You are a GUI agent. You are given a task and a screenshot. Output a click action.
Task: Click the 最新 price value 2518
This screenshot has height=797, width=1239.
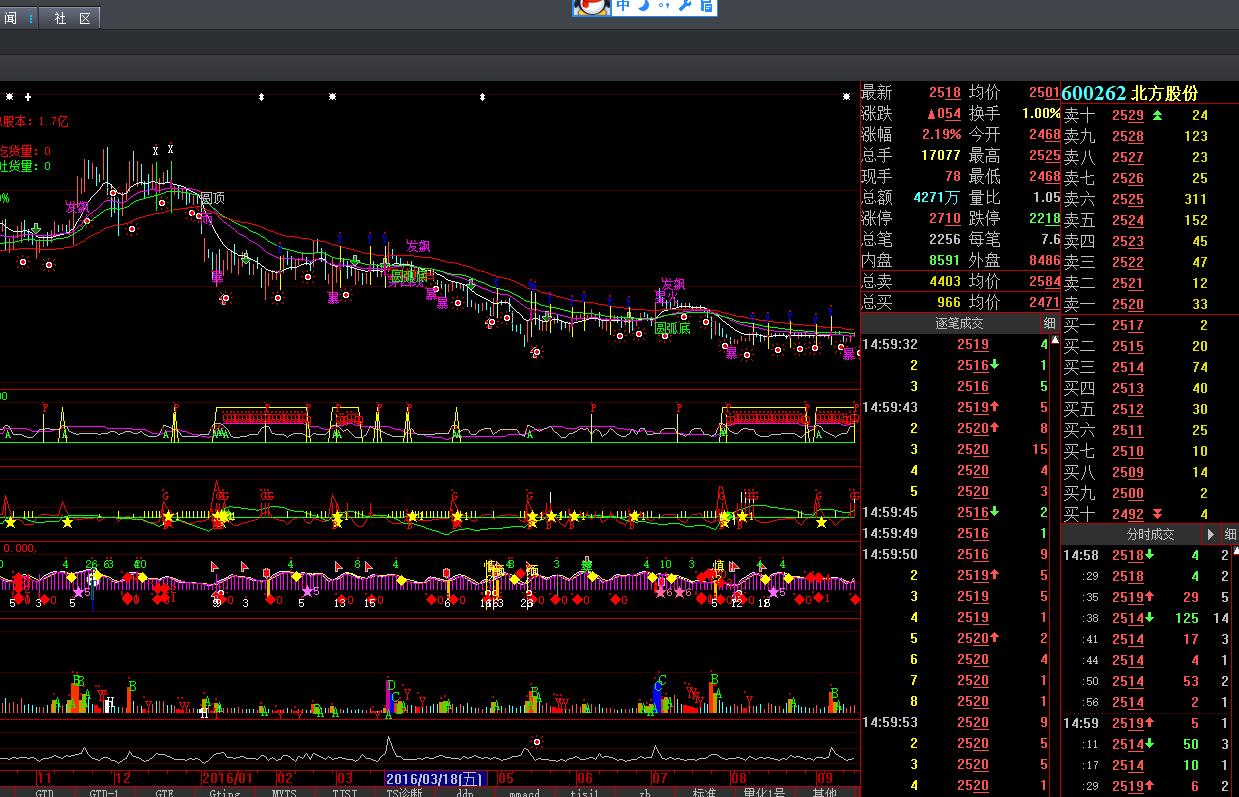[x=944, y=93]
